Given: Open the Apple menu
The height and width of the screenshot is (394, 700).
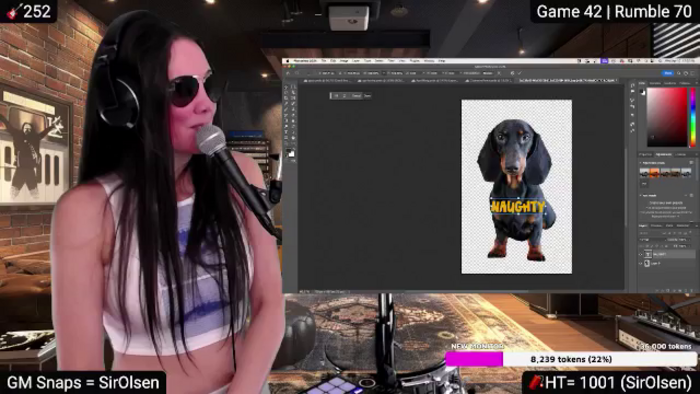Looking at the screenshot, I should click(288, 61).
